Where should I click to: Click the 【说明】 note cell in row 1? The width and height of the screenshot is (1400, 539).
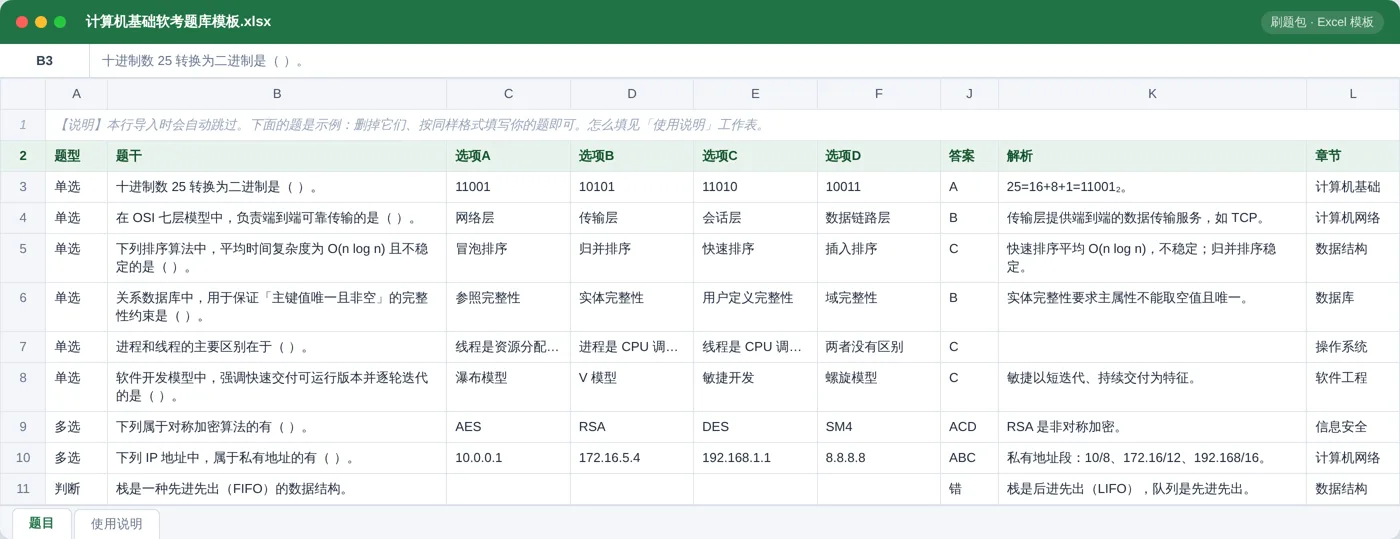pos(722,125)
